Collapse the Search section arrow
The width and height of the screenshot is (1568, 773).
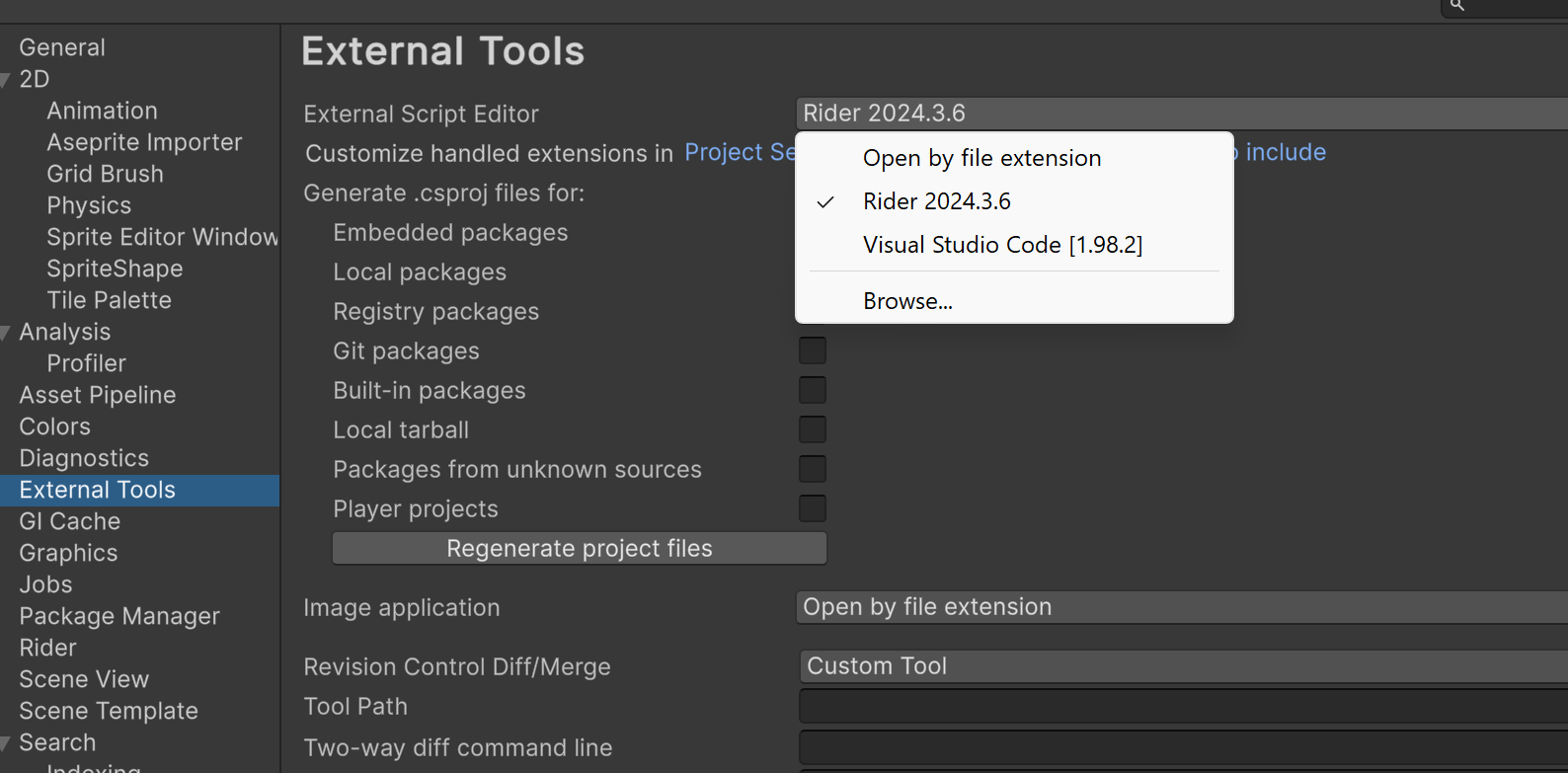(x=6, y=743)
